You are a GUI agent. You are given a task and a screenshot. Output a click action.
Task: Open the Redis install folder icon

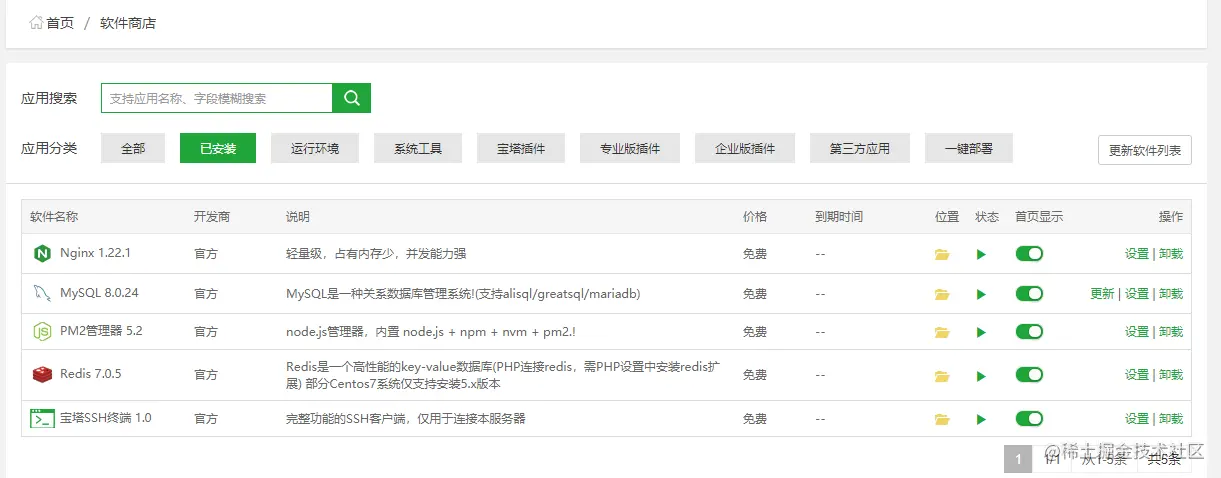(941, 376)
